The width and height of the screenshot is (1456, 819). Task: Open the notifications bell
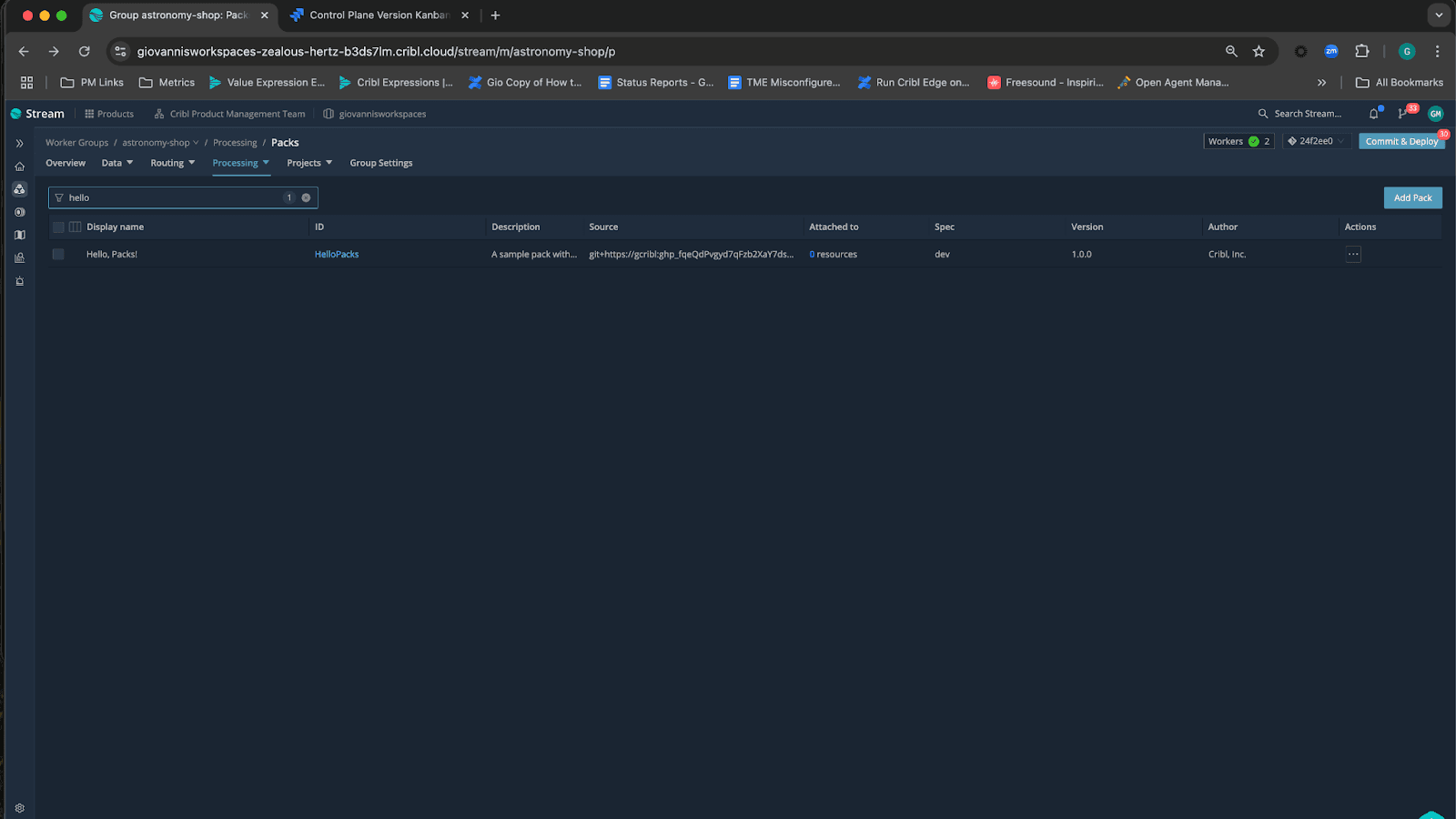point(1374,114)
